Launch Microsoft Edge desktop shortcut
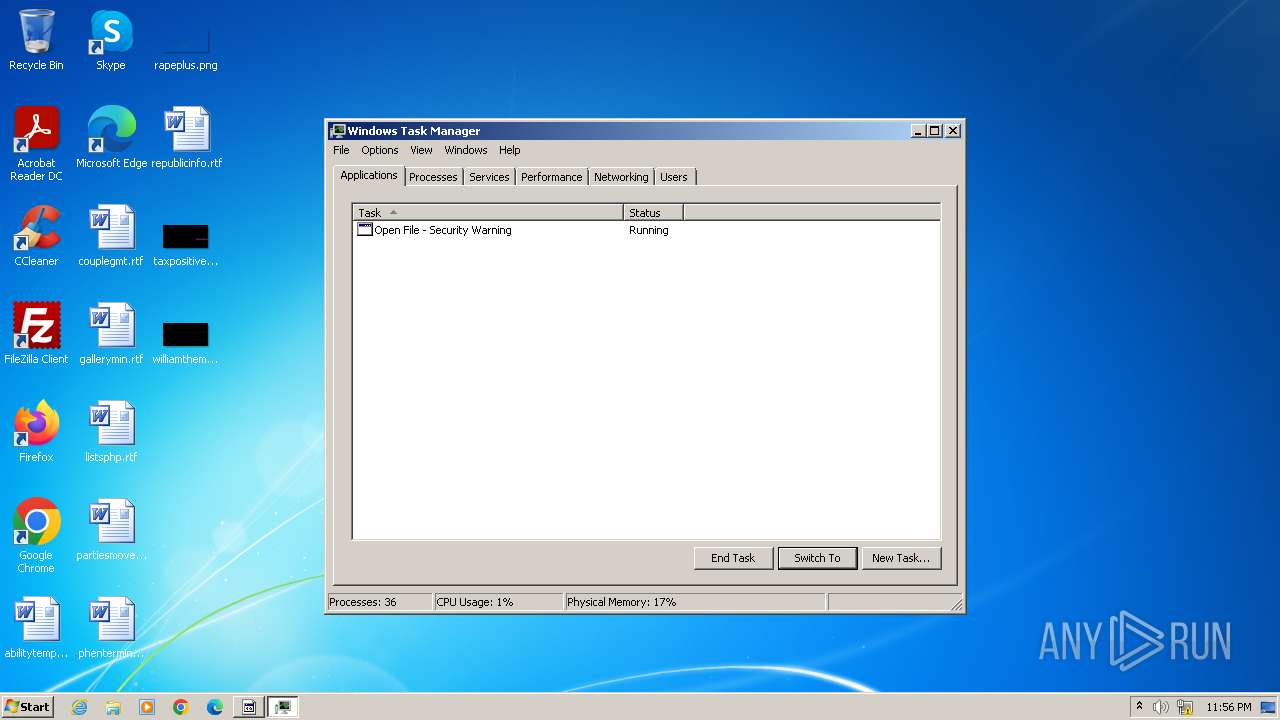The image size is (1280, 720). coord(111,138)
